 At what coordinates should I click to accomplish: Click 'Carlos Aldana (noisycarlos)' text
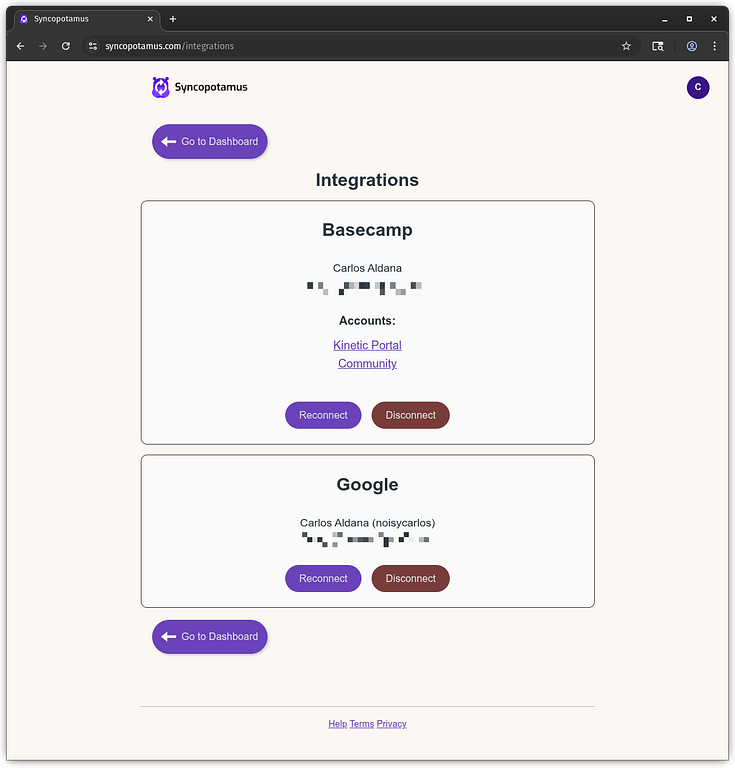(x=367, y=523)
